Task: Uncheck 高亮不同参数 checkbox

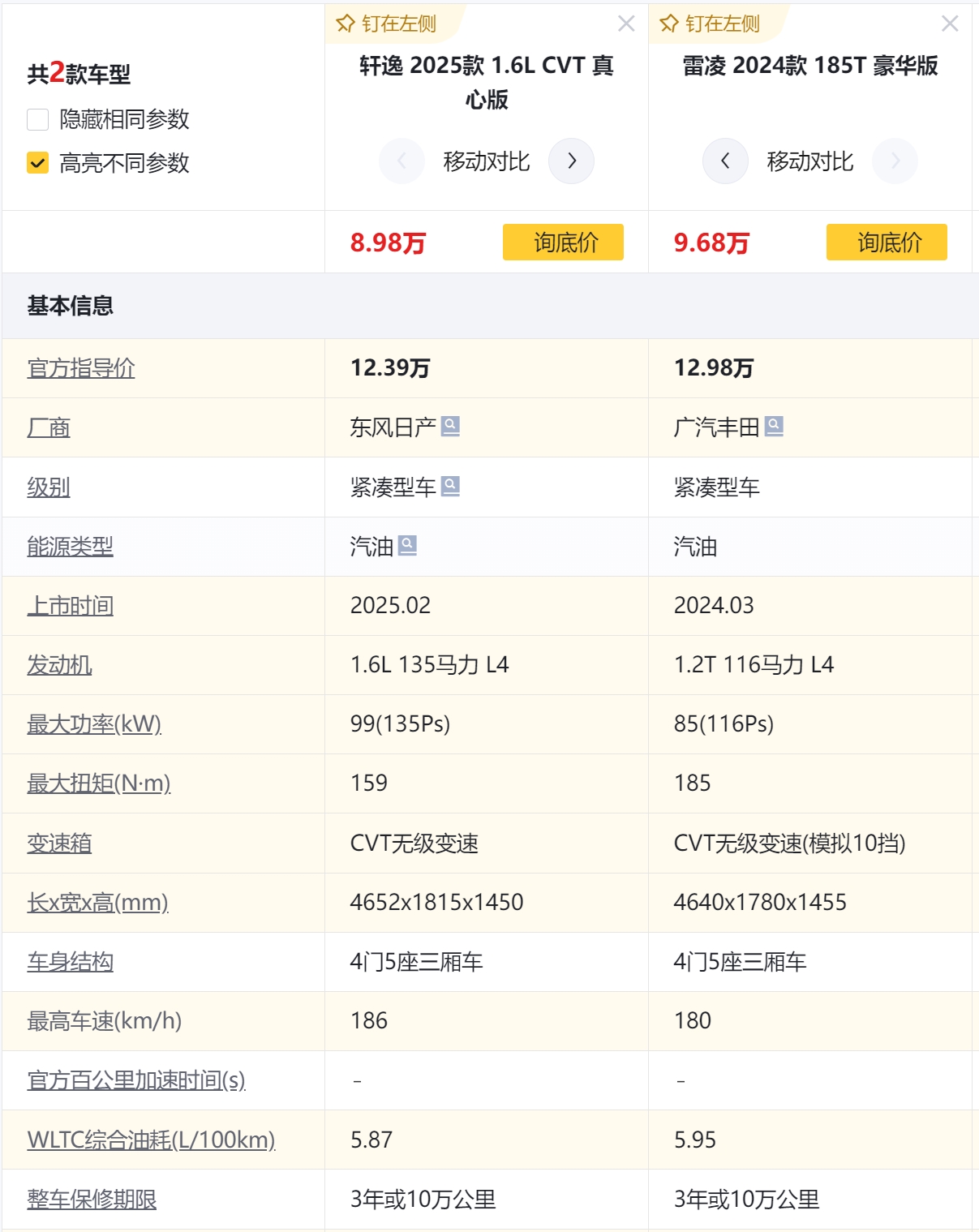Action: pyautogui.click(x=38, y=163)
